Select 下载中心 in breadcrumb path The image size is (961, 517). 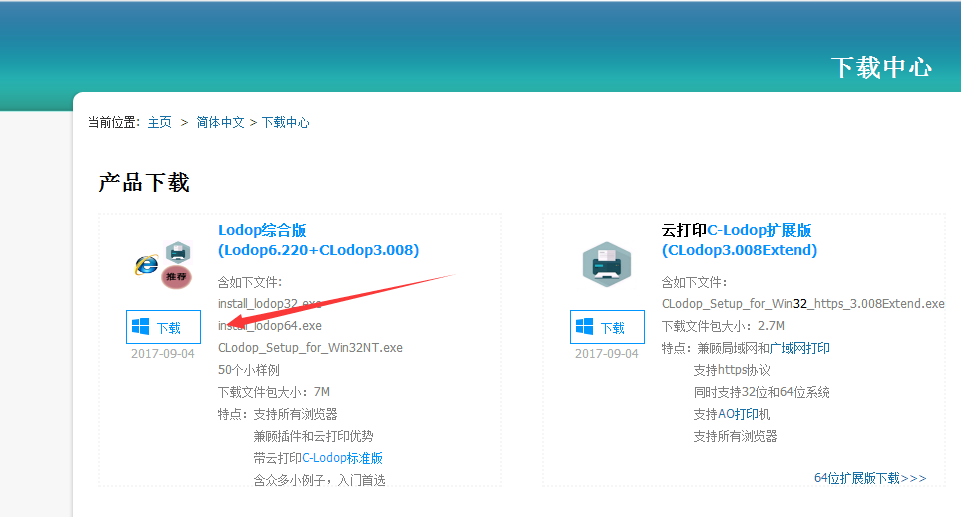coord(286,122)
